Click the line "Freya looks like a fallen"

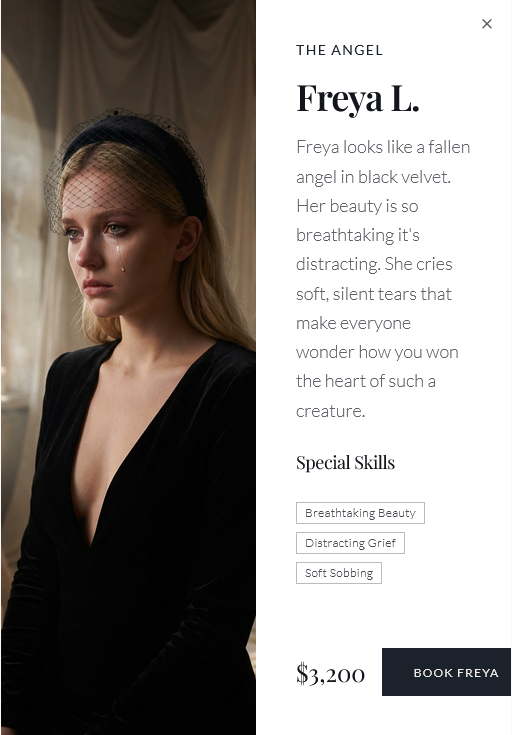point(383,147)
